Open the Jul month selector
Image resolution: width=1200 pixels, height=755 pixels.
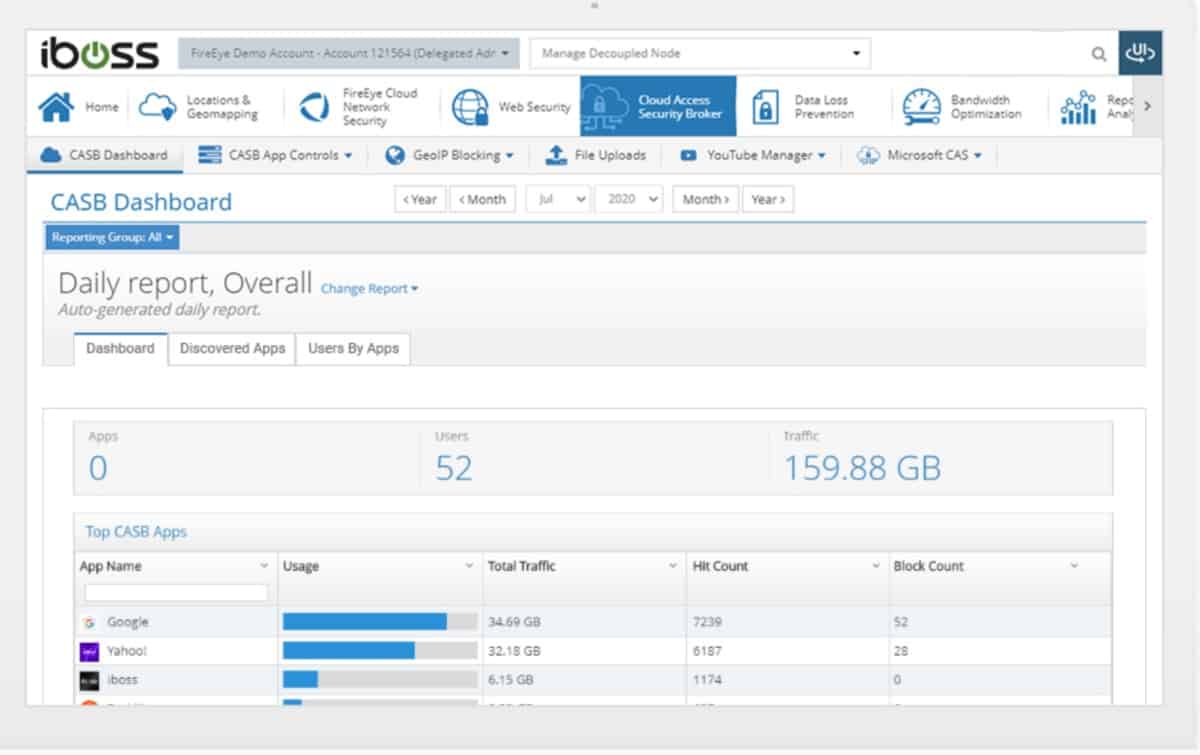(557, 199)
